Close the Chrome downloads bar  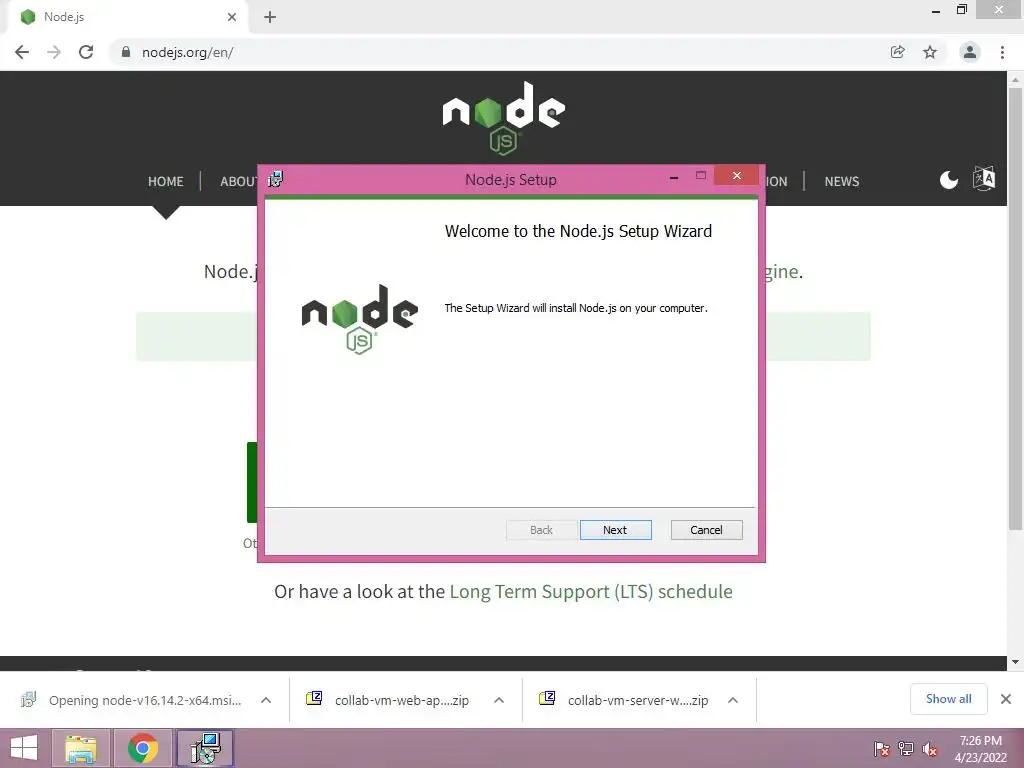1006,699
